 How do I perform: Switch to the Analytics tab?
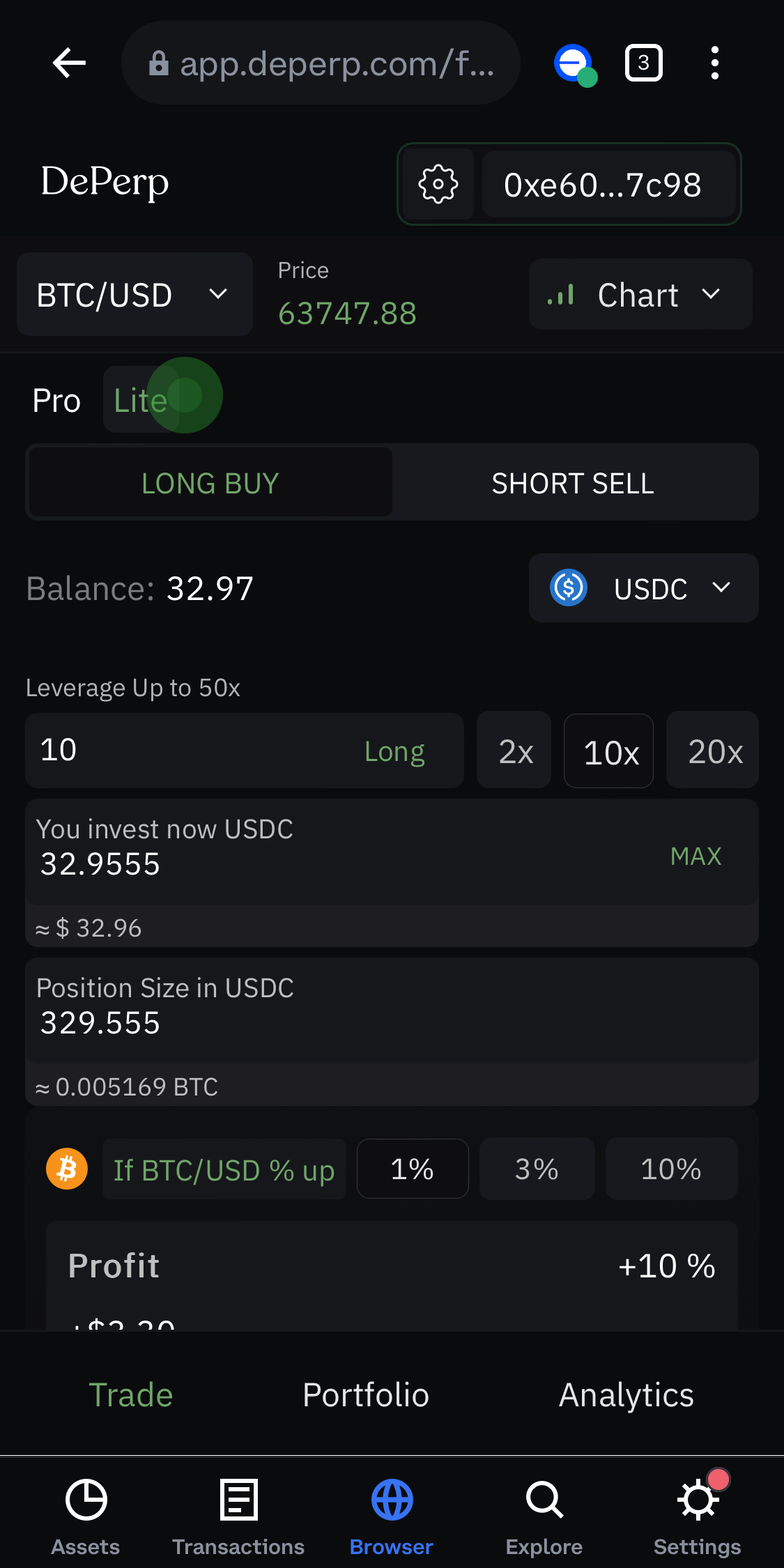click(x=627, y=1395)
